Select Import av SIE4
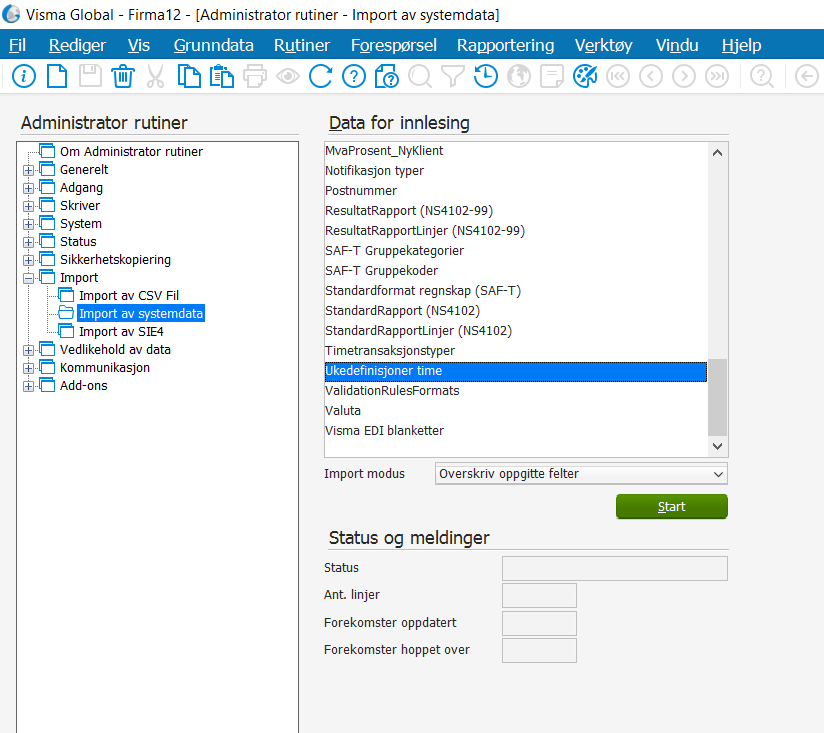This screenshot has height=733, width=824. pos(121,332)
